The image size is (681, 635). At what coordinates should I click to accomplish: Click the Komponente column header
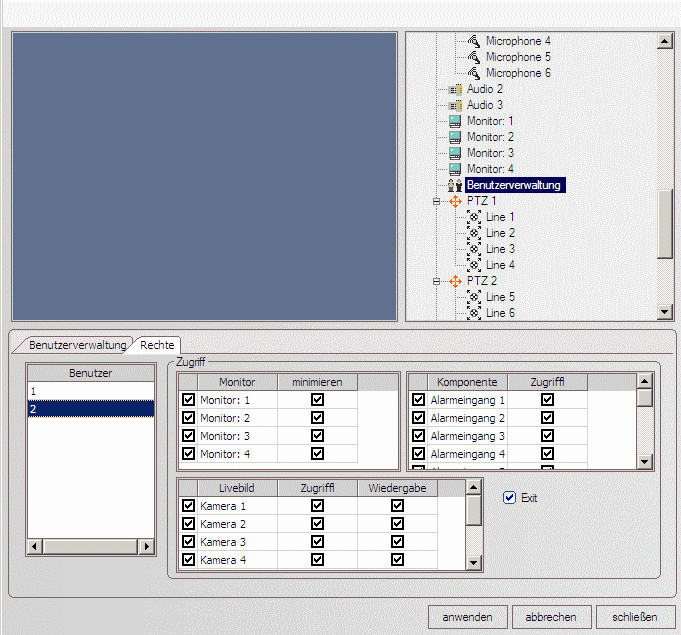(467, 382)
